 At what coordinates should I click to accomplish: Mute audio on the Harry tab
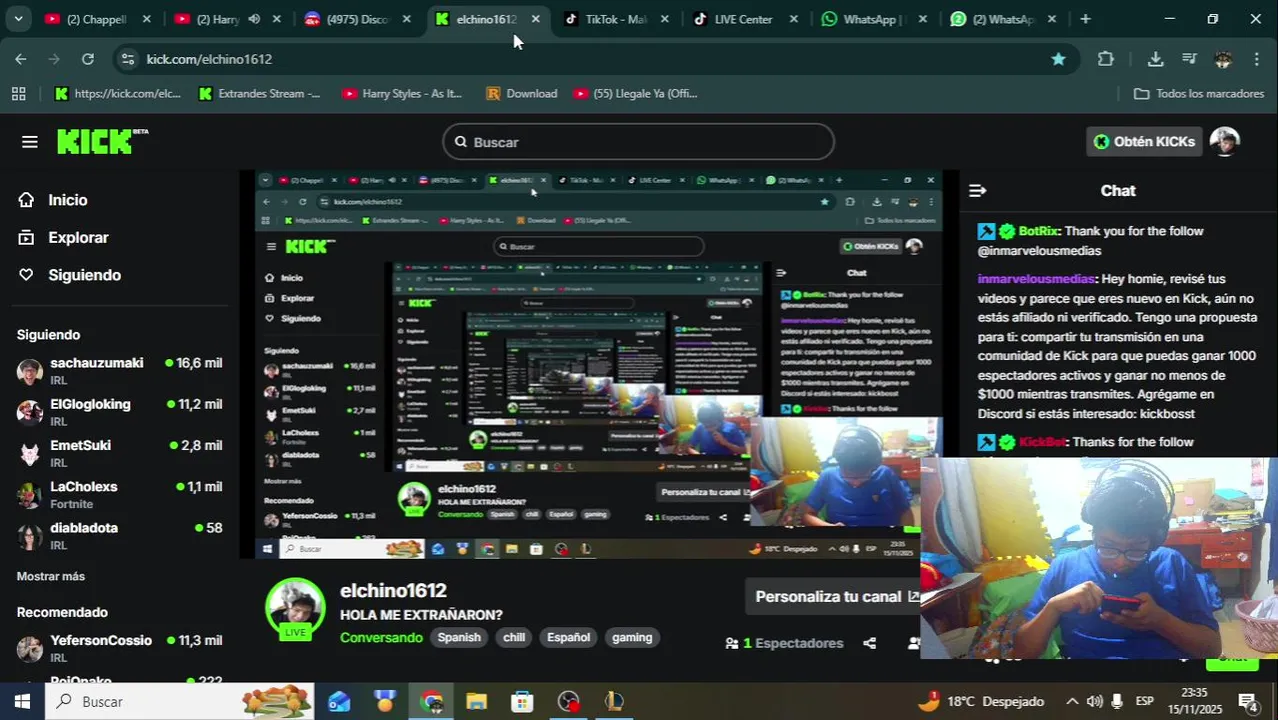(x=254, y=19)
